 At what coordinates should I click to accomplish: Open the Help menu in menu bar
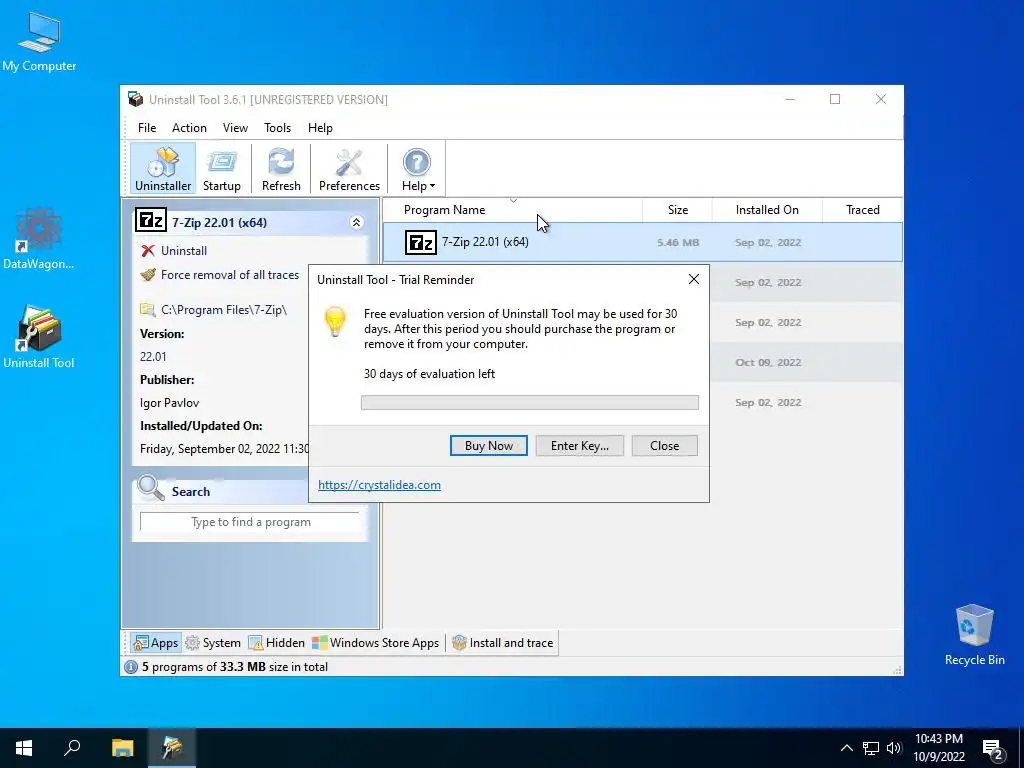tap(320, 128)
